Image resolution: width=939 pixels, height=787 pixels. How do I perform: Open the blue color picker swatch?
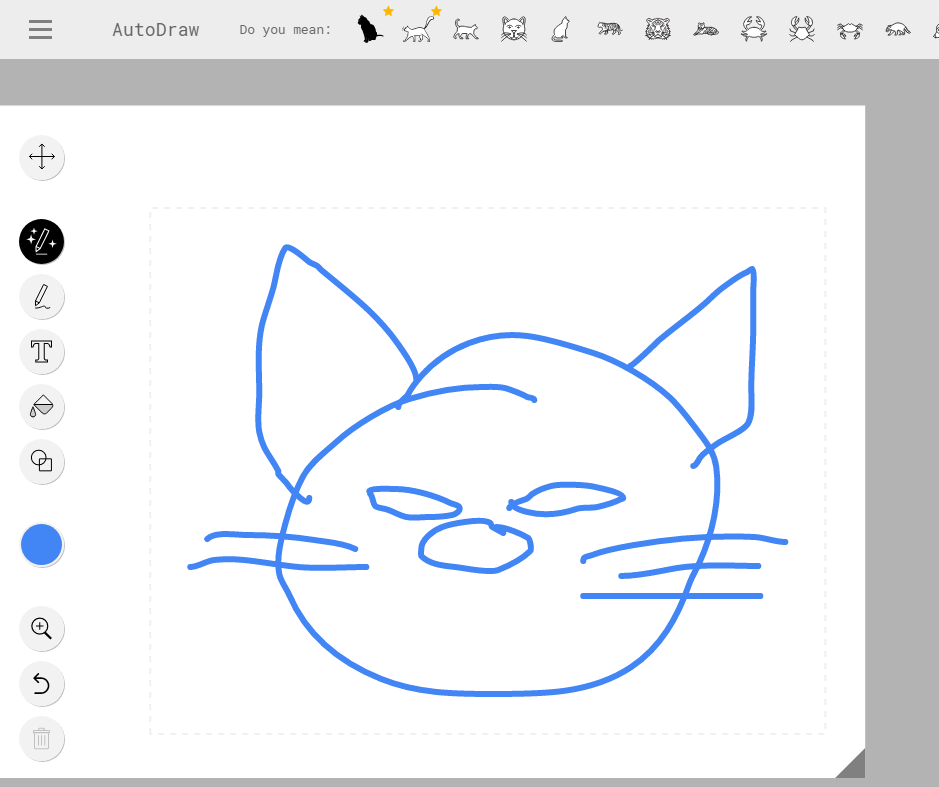[x=42, y=545]
